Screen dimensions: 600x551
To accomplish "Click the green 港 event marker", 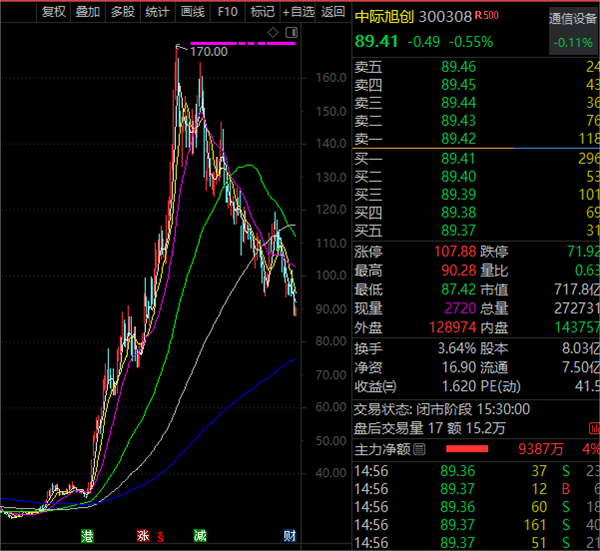I will coord(88,537).
